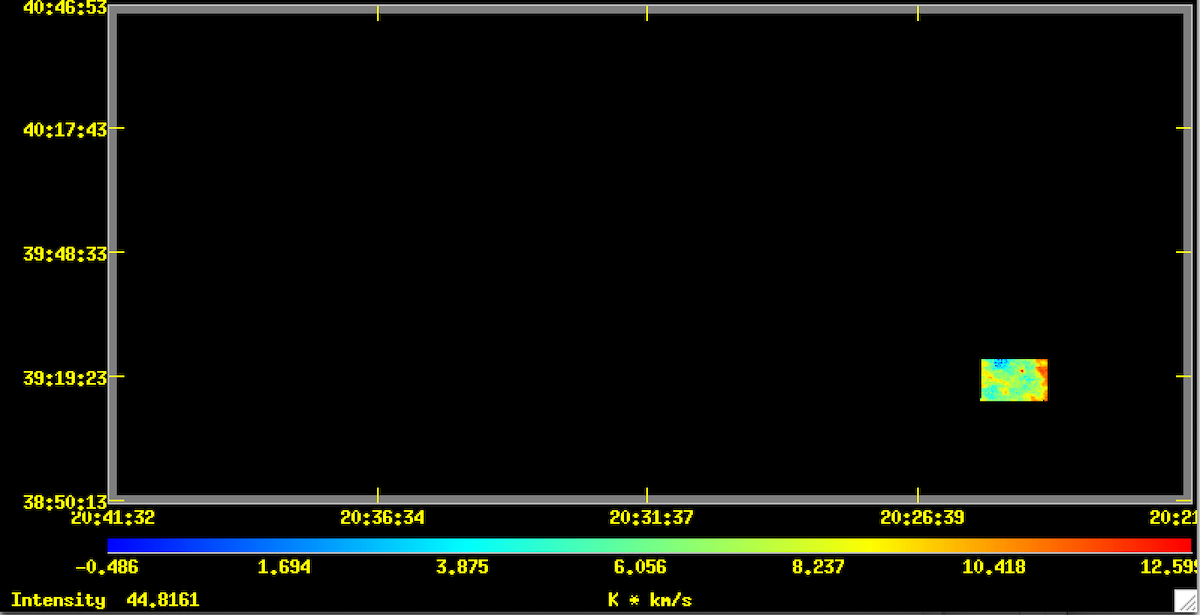
Task: Click the right ascension label 20:36:34
Action: pos(383,517)
